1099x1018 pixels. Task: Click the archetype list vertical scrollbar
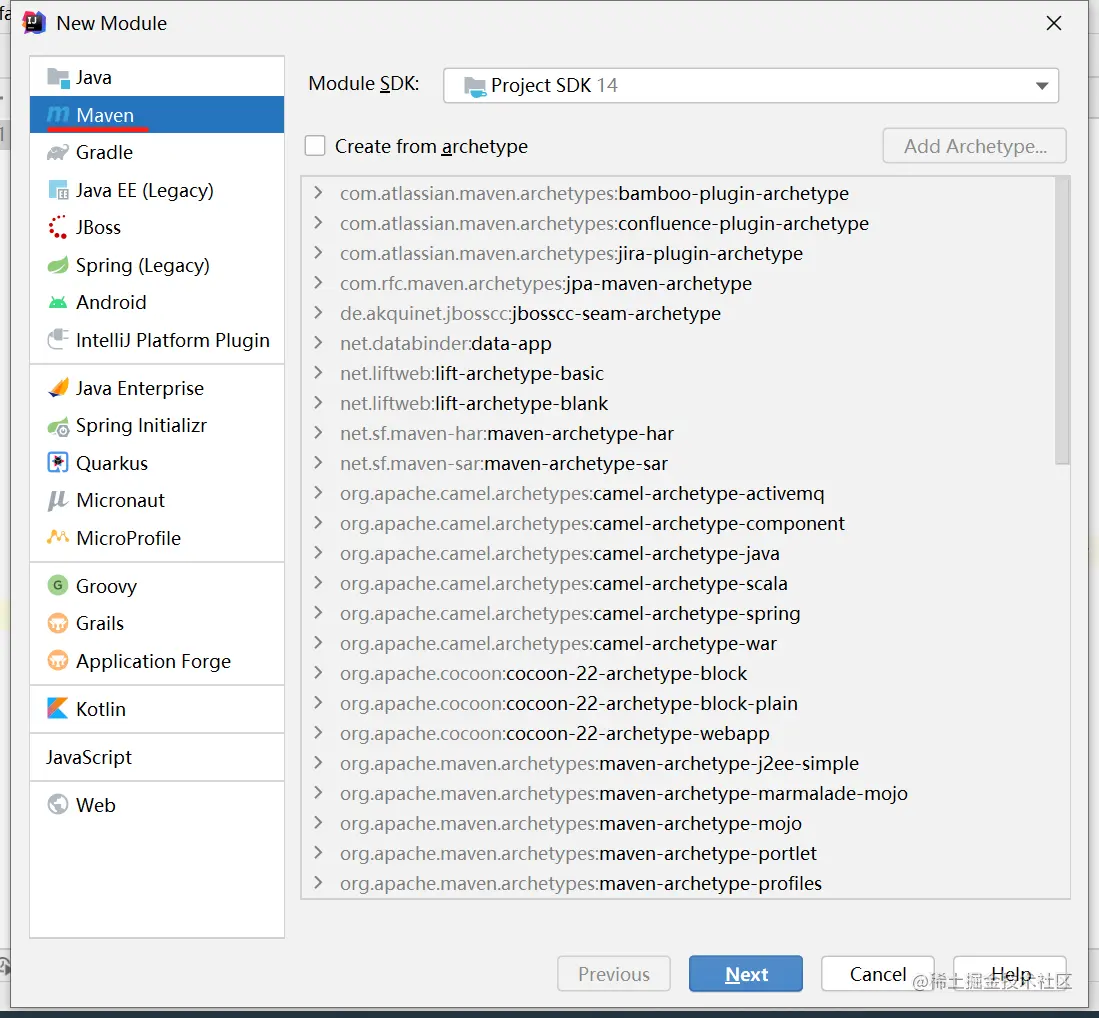point(1062,321)
